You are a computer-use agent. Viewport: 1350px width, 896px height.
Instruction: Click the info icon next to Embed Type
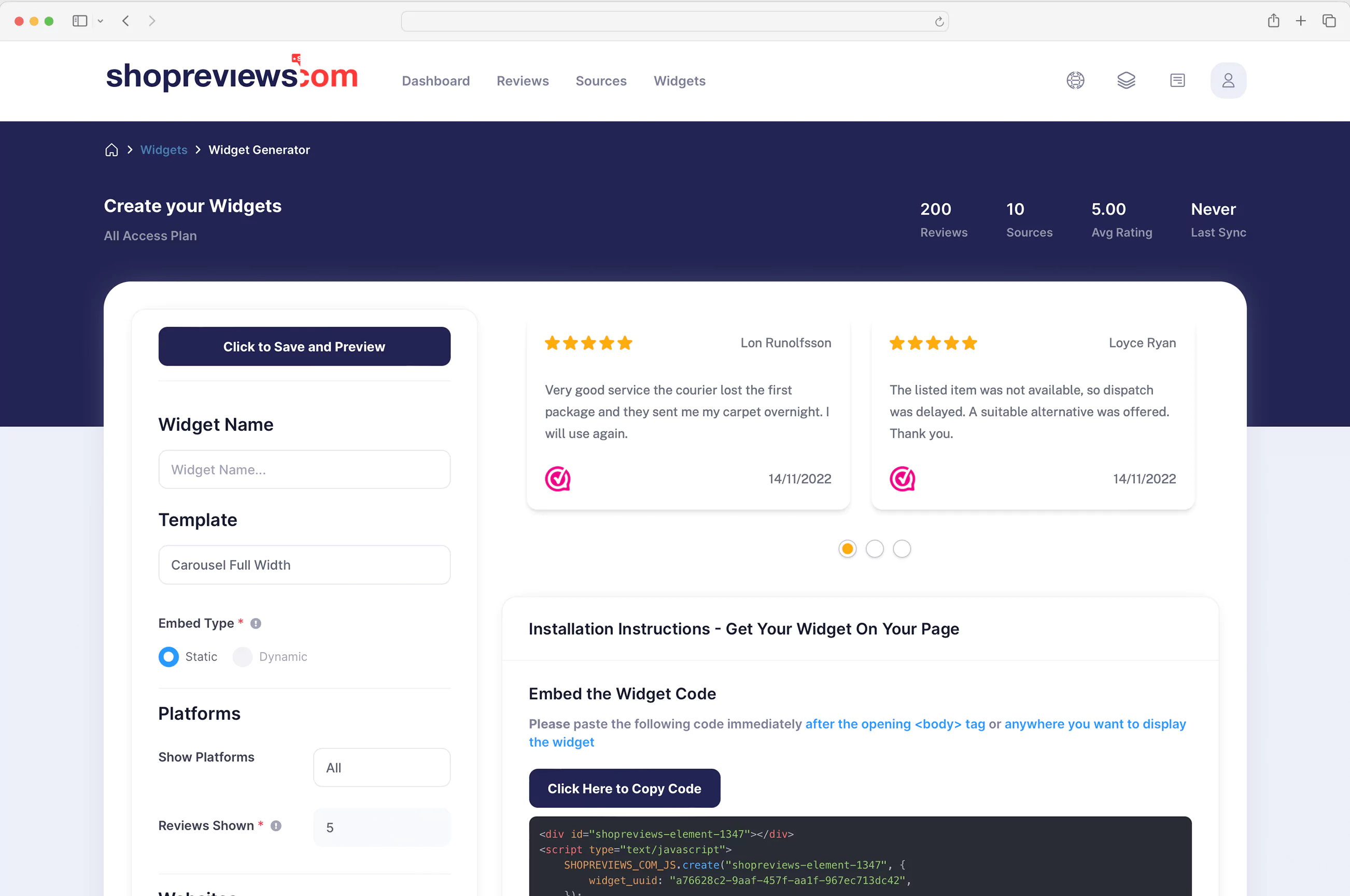click(x=256, y=623)
